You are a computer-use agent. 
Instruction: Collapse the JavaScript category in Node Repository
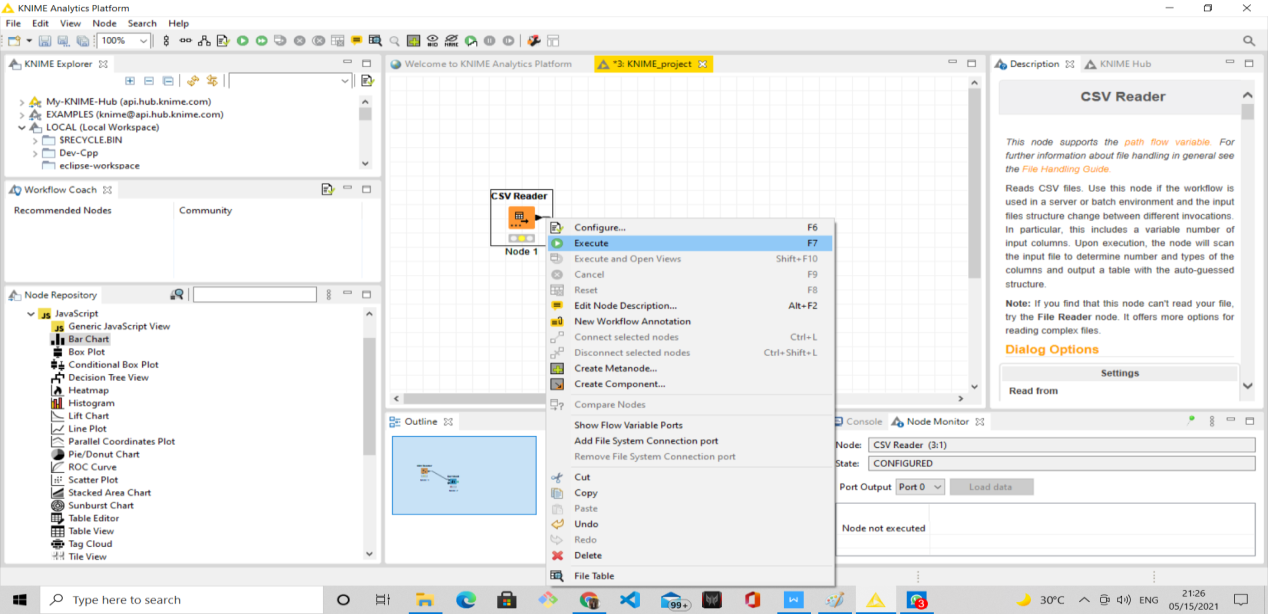(x=31, y=314)
